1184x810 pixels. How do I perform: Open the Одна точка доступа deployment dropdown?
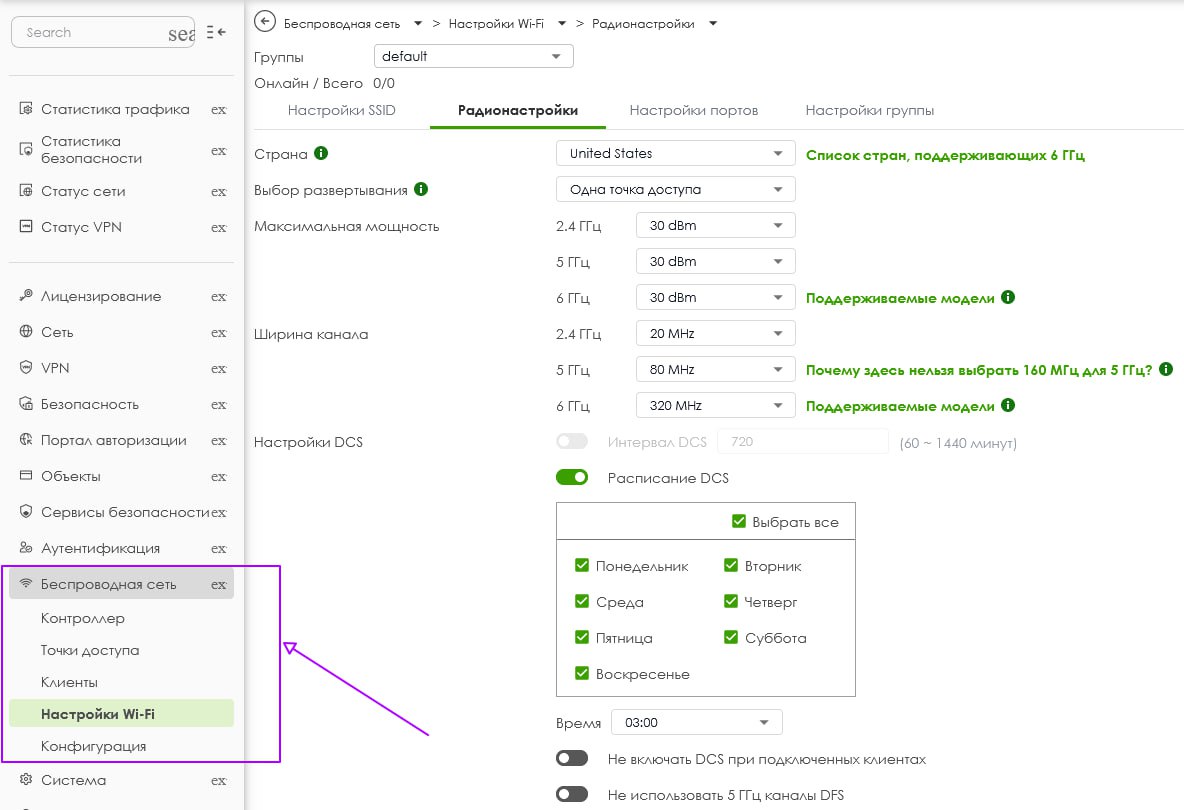tap(676, 189)
